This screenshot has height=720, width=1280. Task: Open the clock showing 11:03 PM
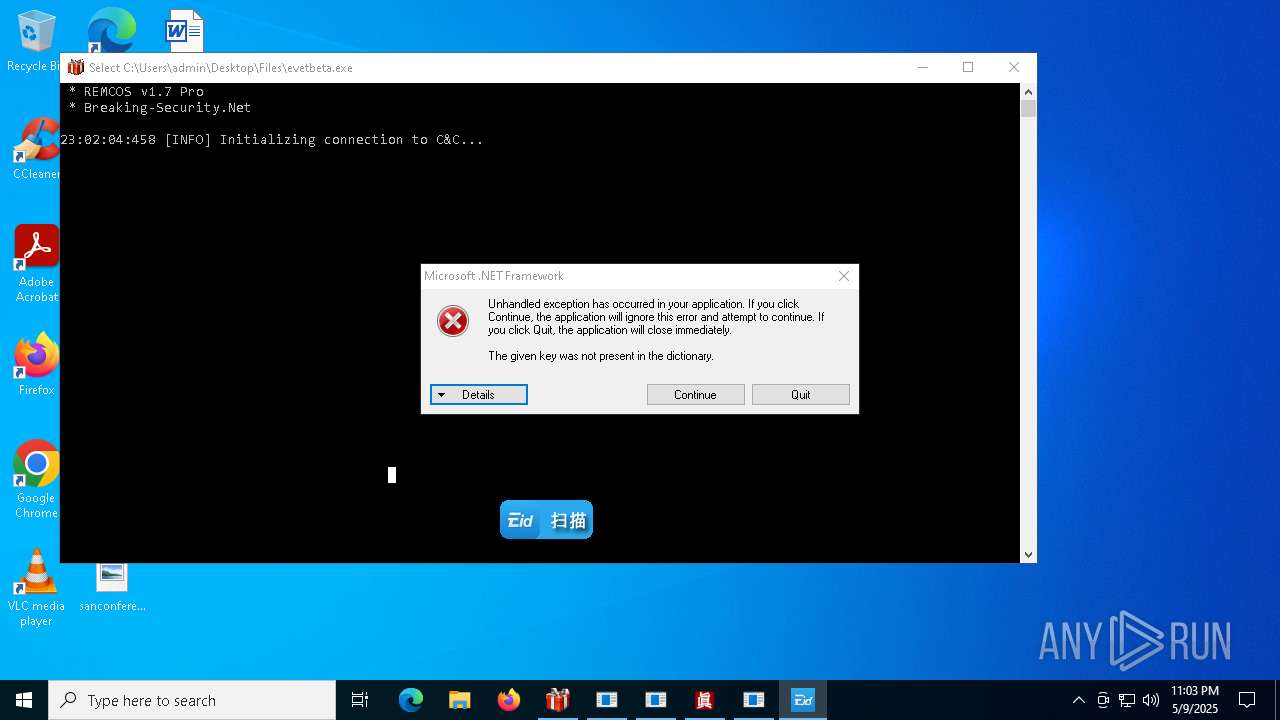coord(1195,700)
